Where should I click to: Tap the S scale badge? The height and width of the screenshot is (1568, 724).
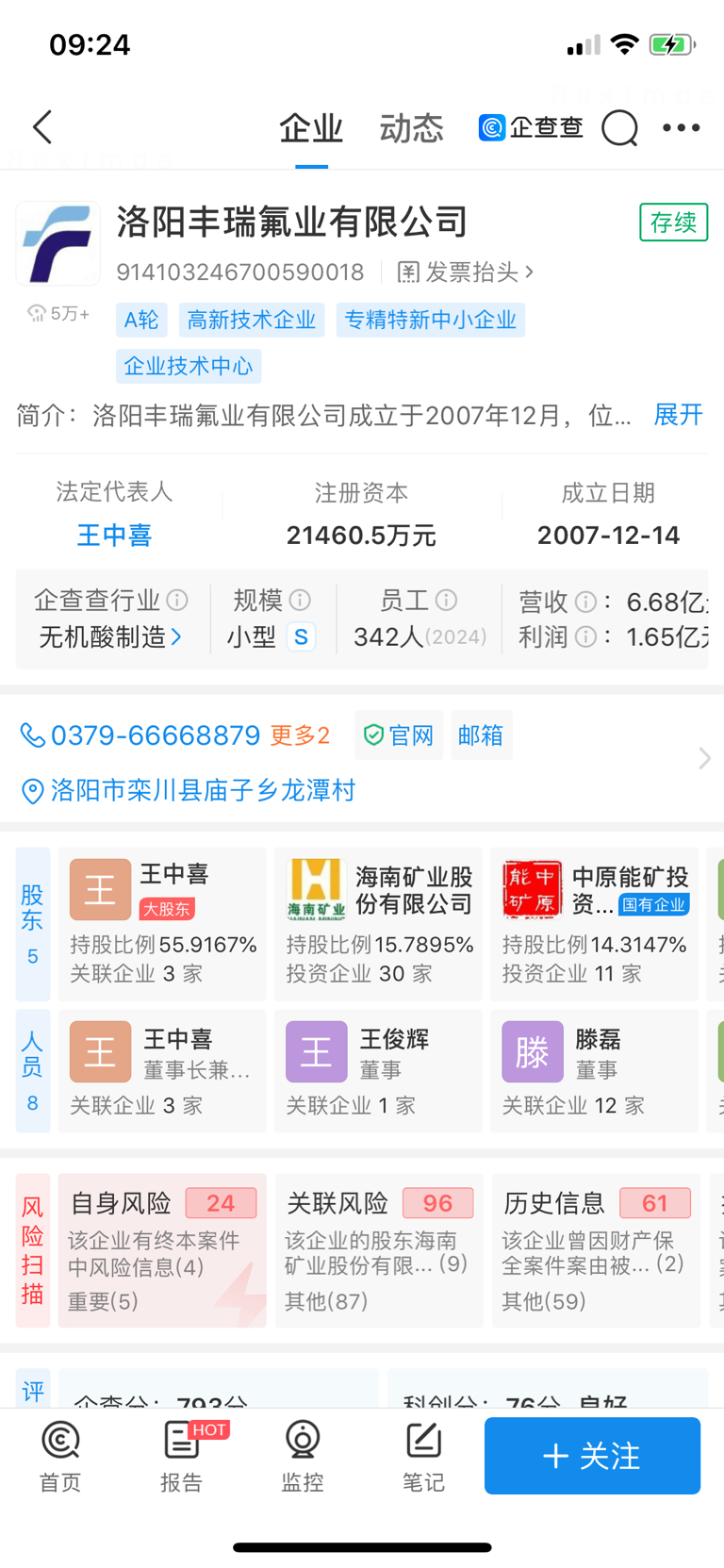coord(301,637)
